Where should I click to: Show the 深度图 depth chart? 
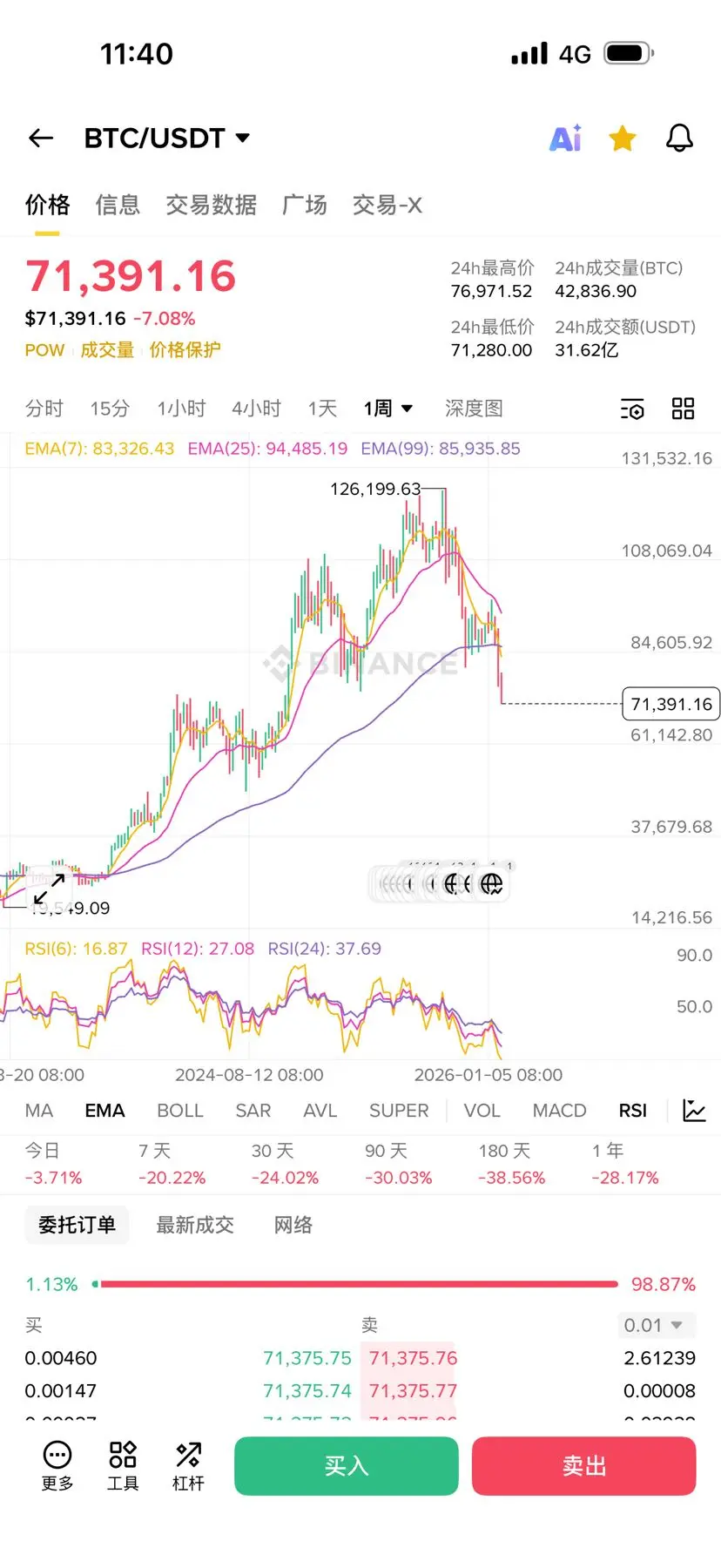(474, 409)
